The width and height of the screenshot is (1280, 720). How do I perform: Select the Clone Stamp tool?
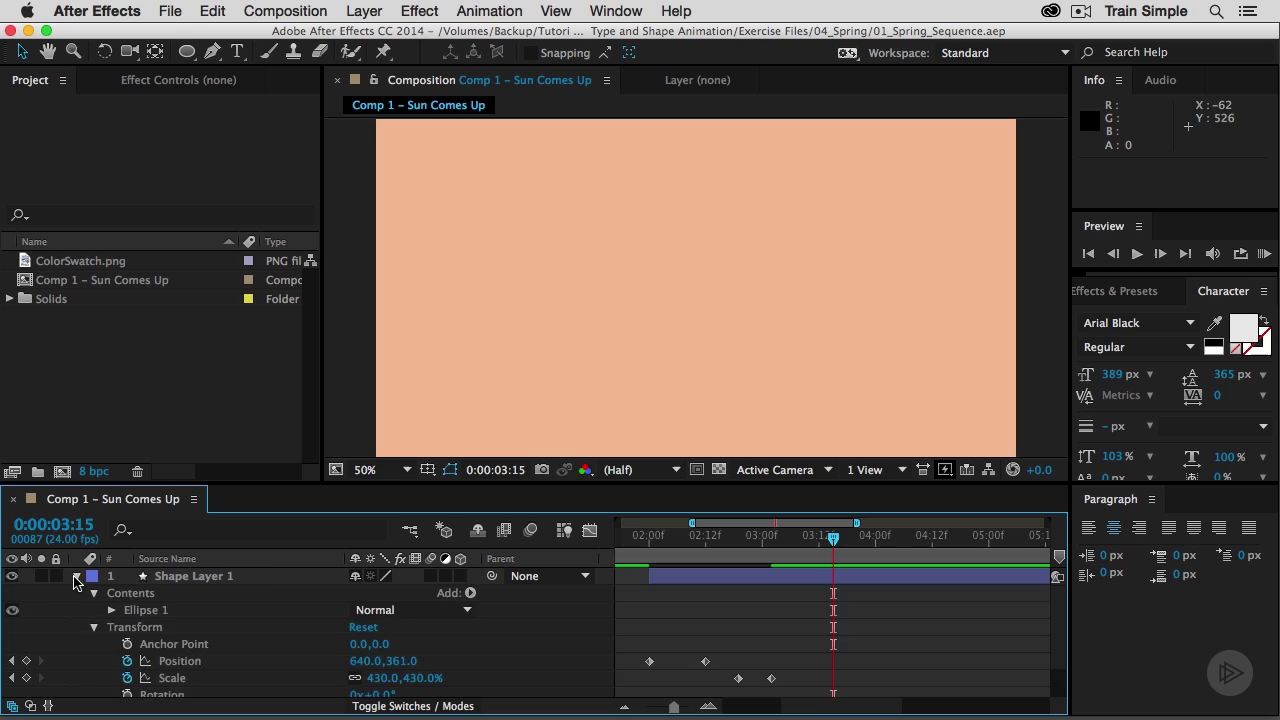click(x=294, y=51)
